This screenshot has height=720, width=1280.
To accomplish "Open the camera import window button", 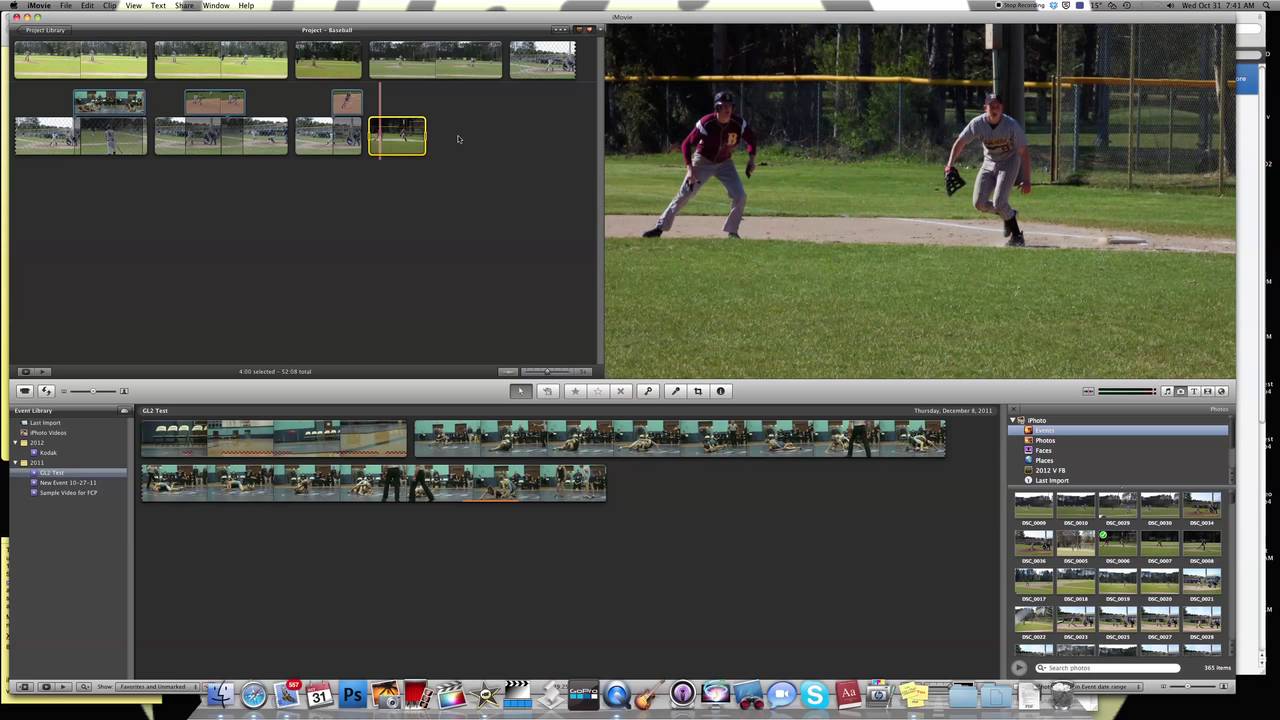I will click(x=25, y=391).
